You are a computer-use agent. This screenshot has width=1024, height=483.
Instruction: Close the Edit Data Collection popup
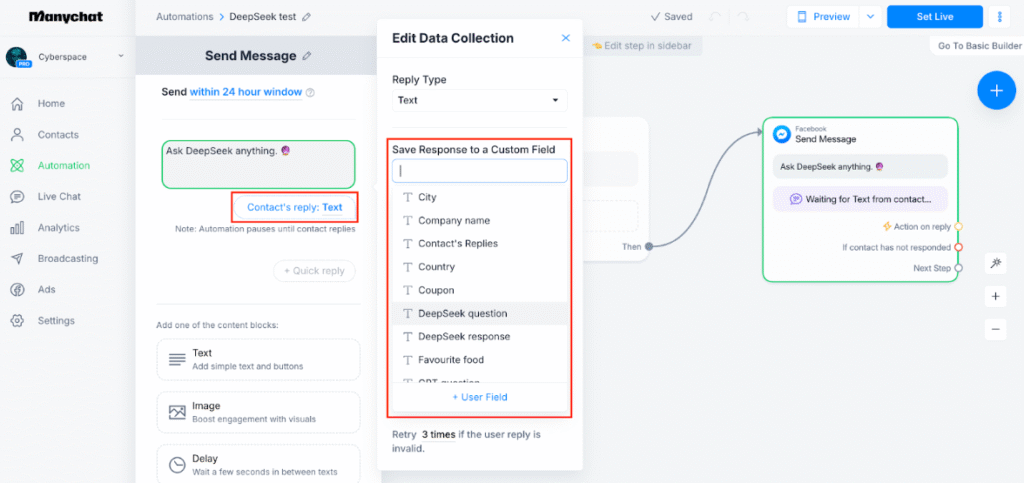pos(565,38)
